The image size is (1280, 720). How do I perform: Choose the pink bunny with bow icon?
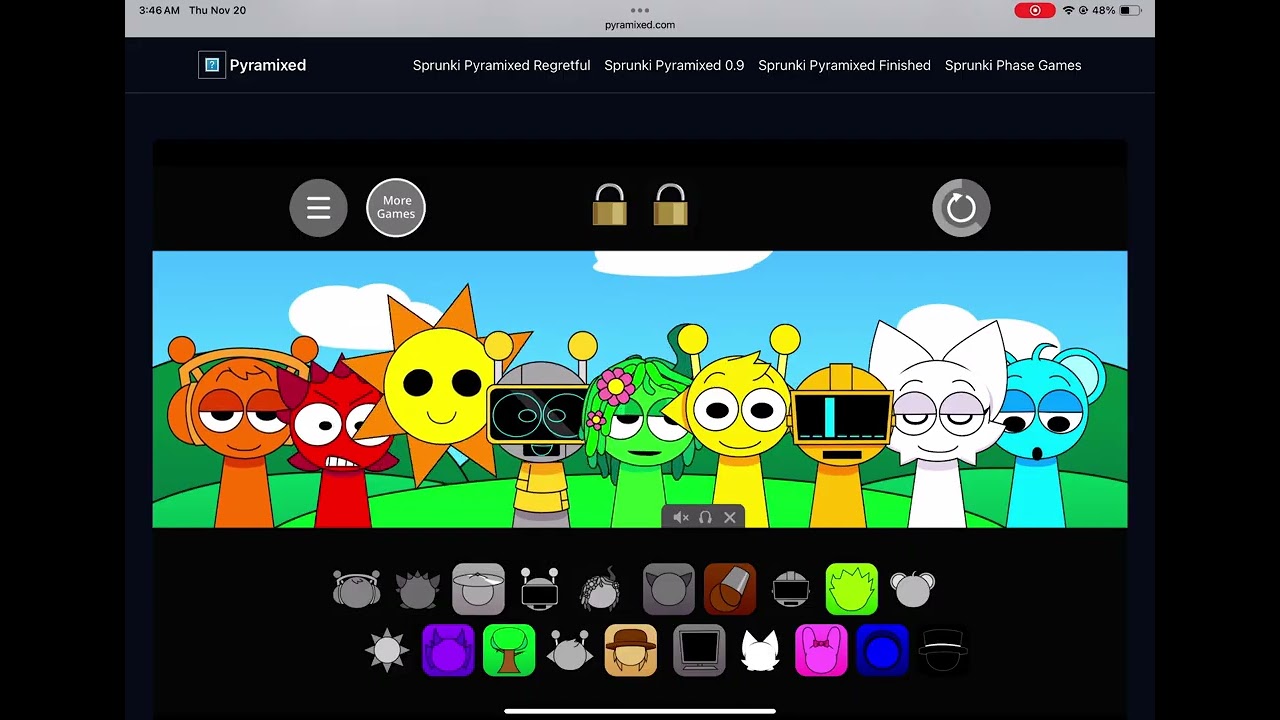(821, 650)
